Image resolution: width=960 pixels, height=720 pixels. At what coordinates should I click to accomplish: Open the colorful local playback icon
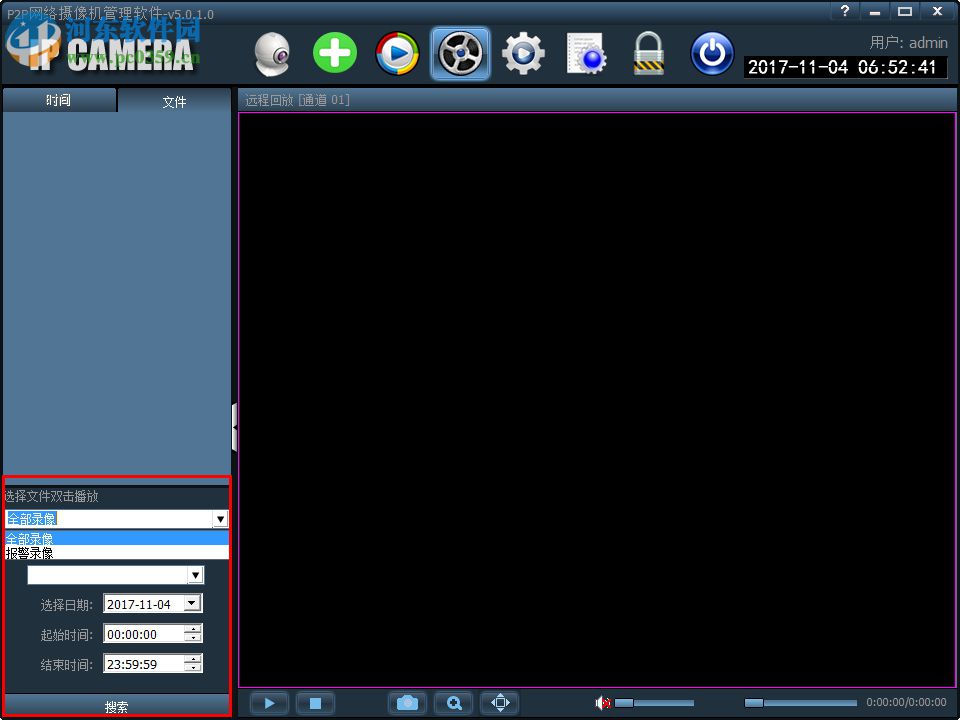(x=397, y=54)
